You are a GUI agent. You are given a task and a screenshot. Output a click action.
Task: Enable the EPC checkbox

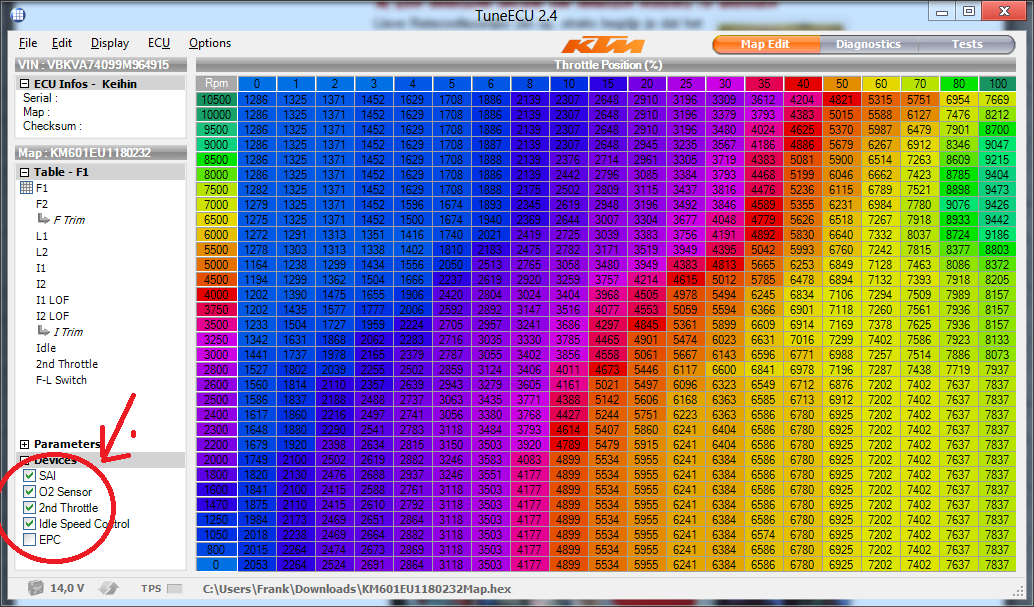tap(30, 540)
